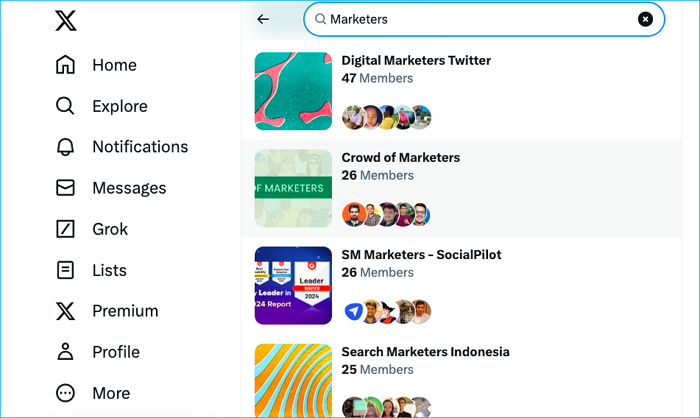Go back using the left arrow
Screen dimensions: 700x418
click(x=263, y=19)
